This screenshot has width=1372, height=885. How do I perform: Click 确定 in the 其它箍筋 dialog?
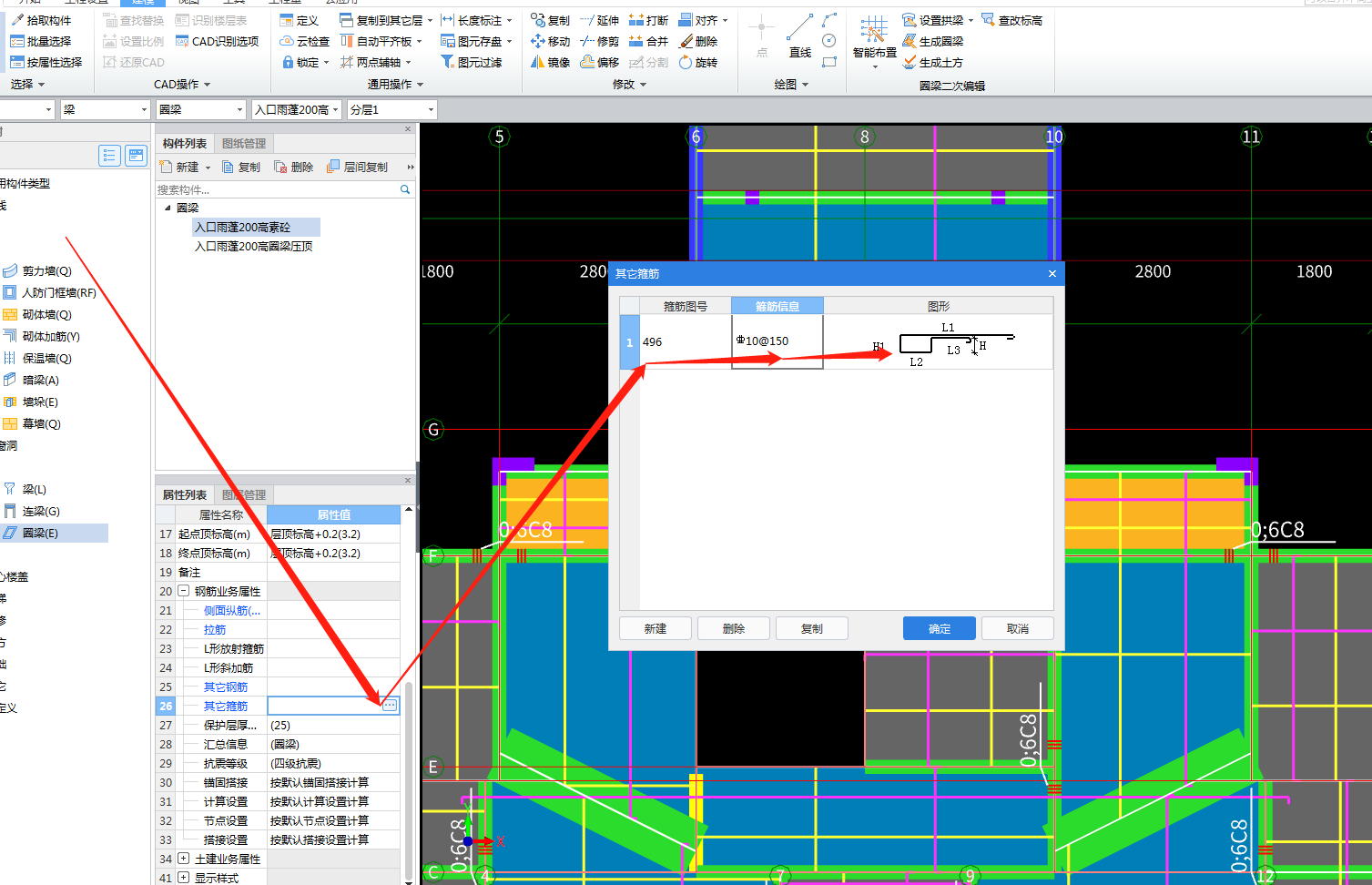click(x=940, y=628)
